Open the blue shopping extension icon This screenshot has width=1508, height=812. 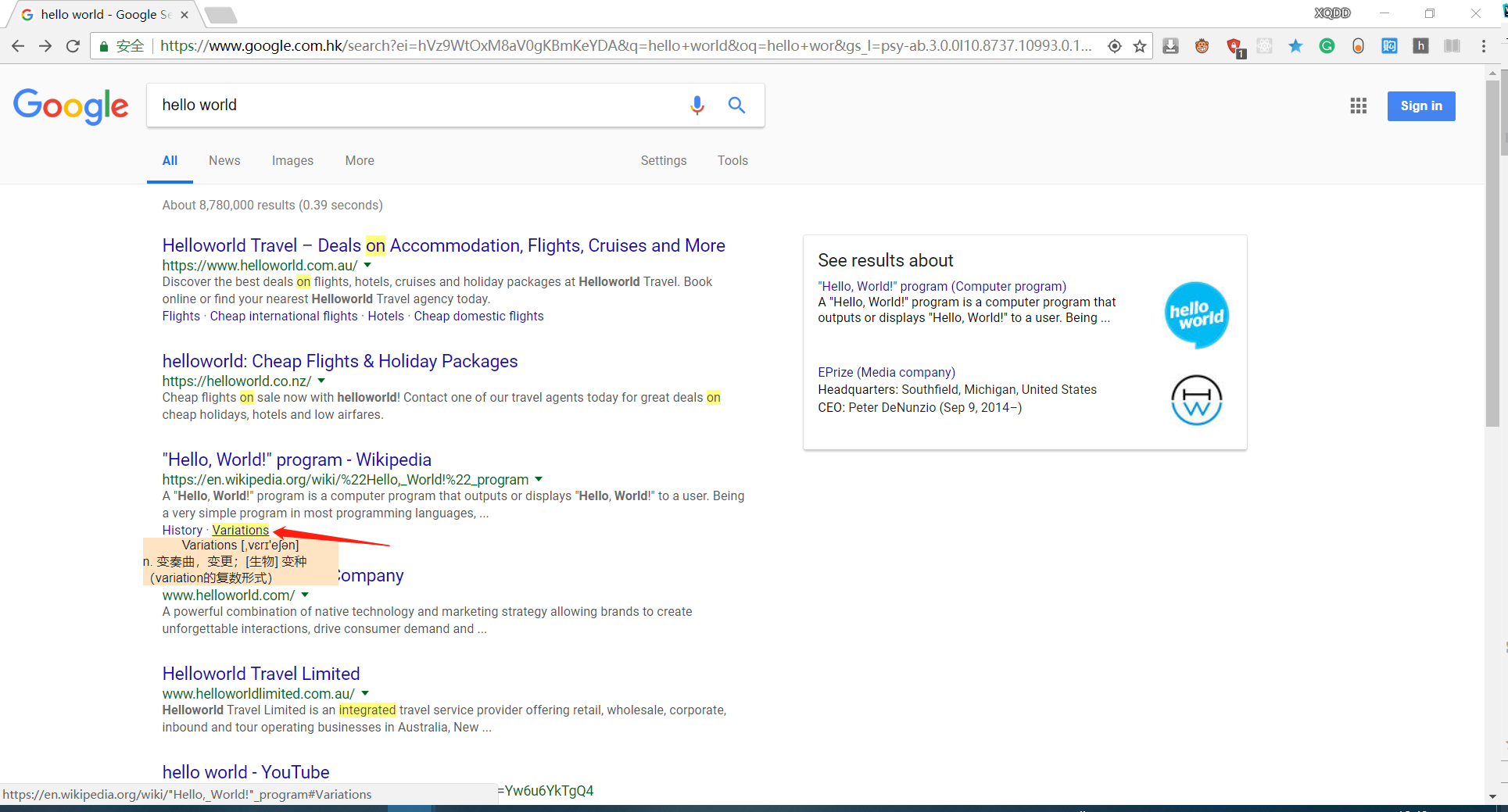tap(1389, 46)
